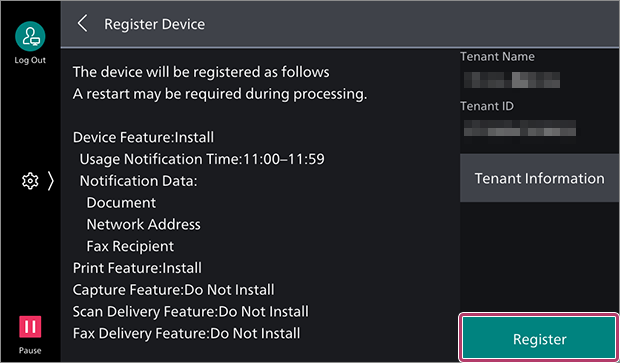This screenshot has height=363, width=620.
Task: Select the Fax Recipient notification entry
Action: [x=130, y=246]
